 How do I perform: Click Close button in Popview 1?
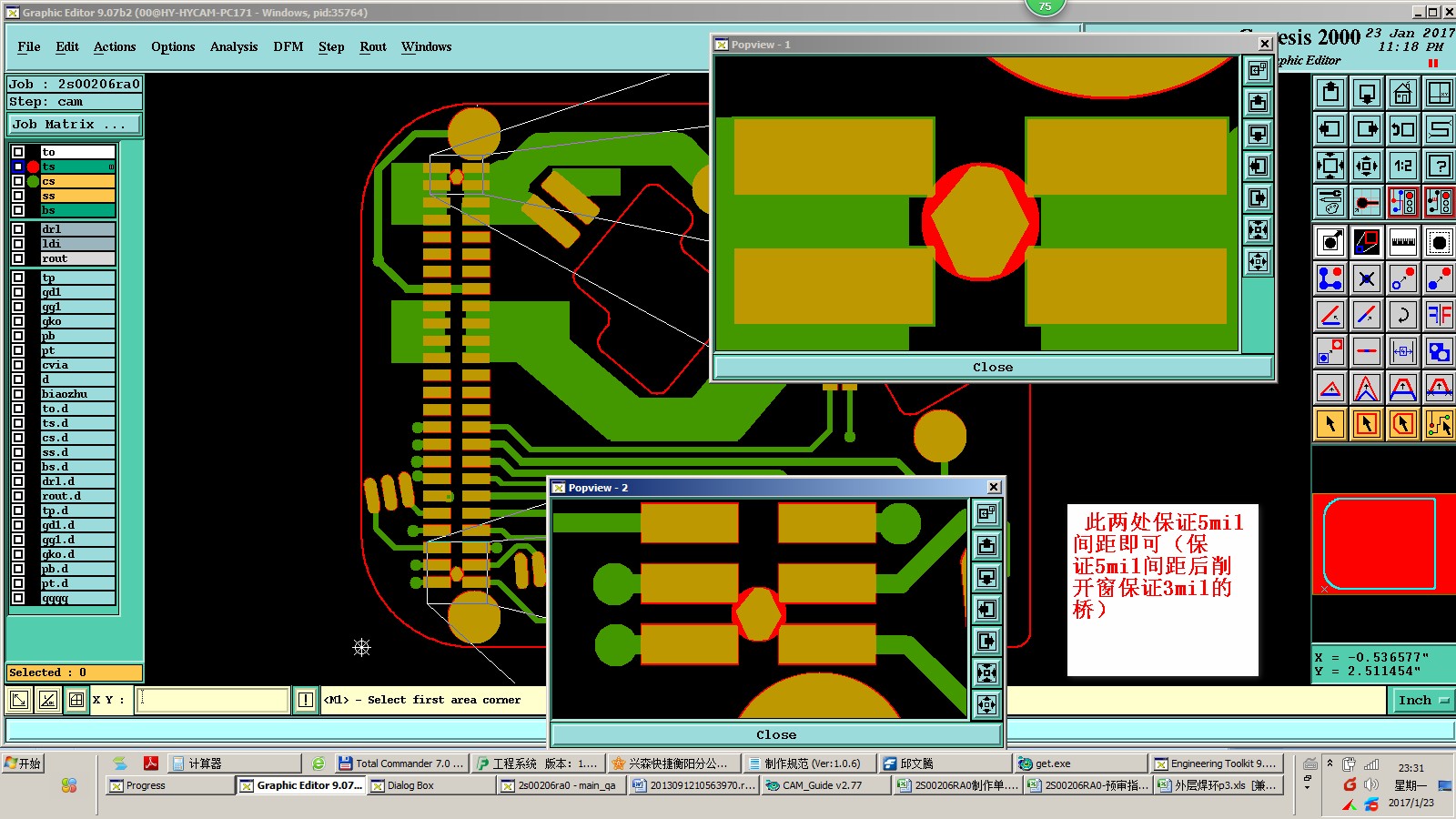pos(993,367)
